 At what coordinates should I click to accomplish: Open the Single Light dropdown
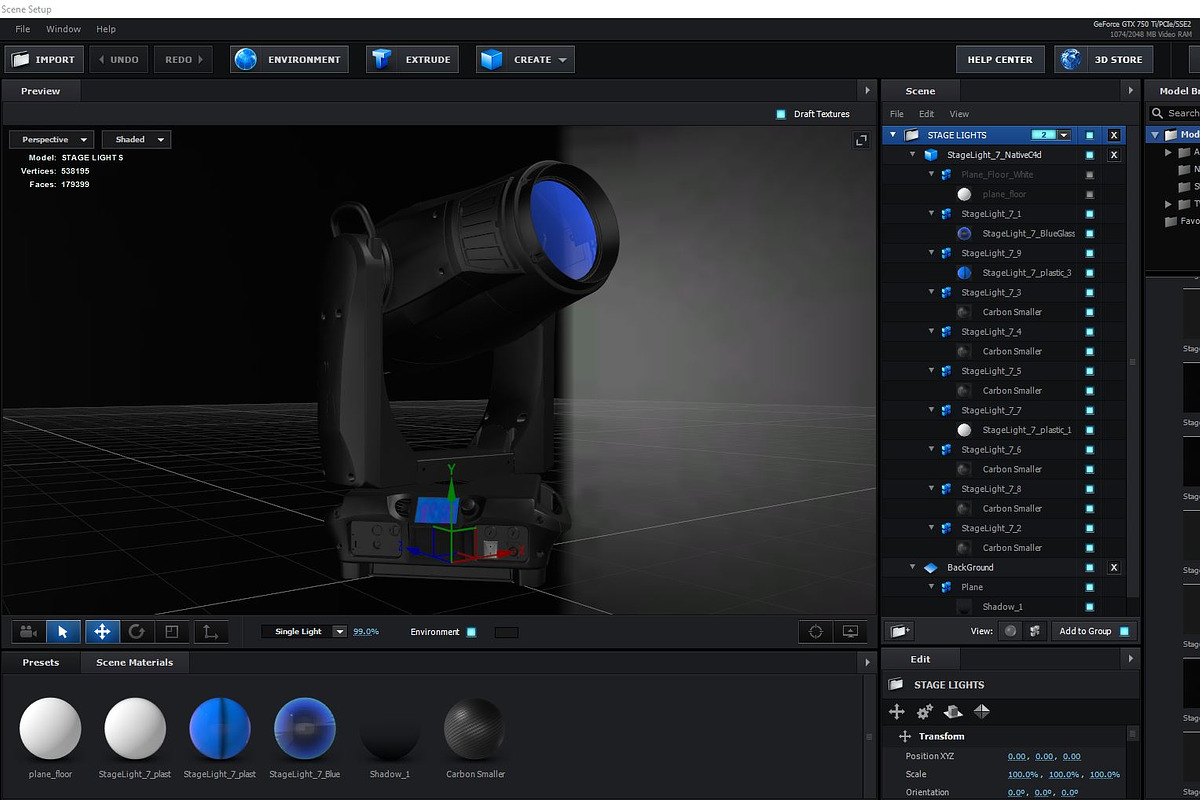(x=304, y=632)
